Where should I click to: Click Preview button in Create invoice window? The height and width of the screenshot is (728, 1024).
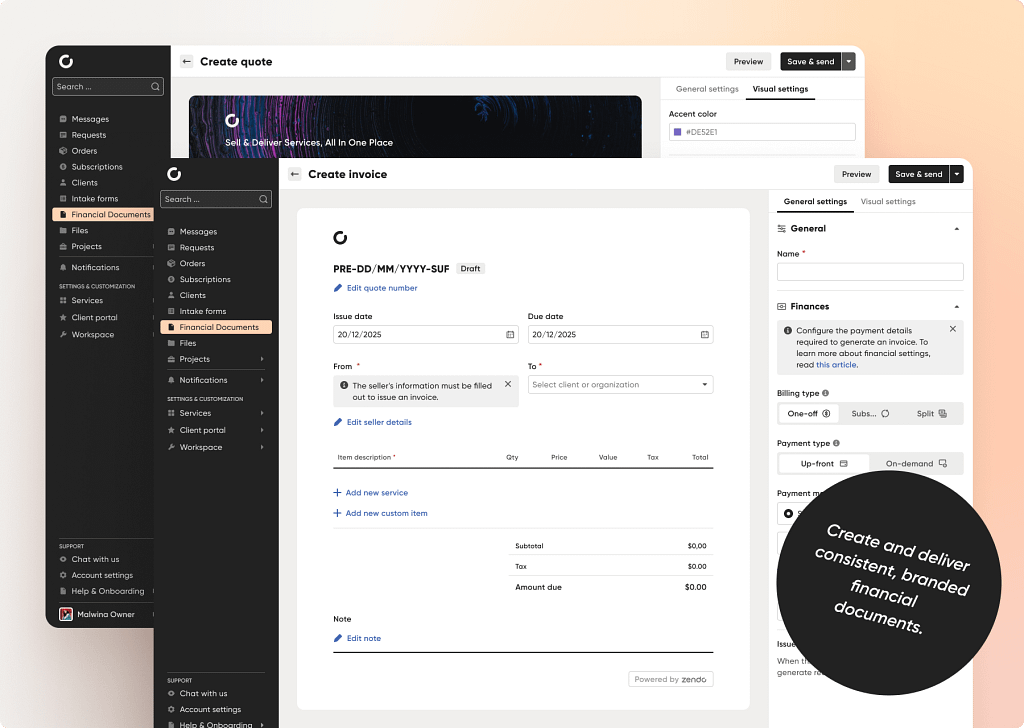[x=856, y=174]
